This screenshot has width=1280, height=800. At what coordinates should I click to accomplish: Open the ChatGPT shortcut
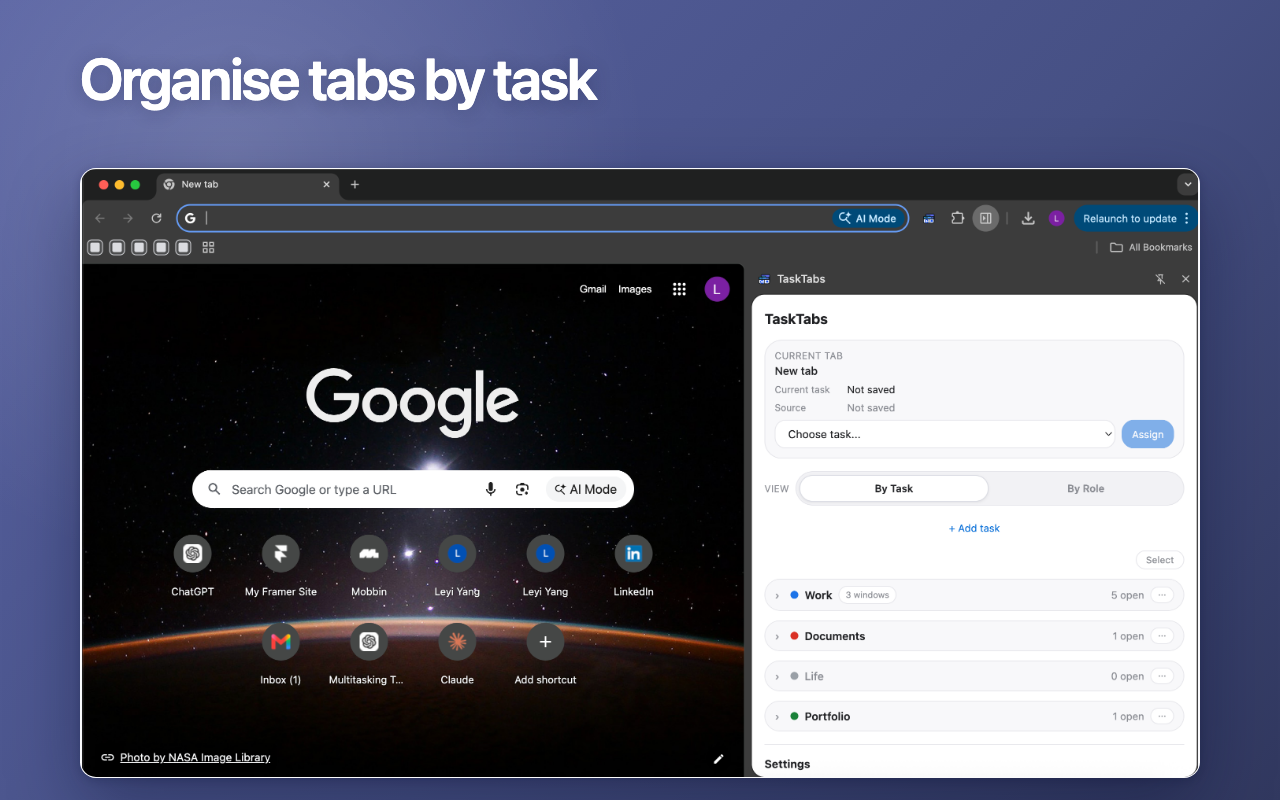click(193, 566)
